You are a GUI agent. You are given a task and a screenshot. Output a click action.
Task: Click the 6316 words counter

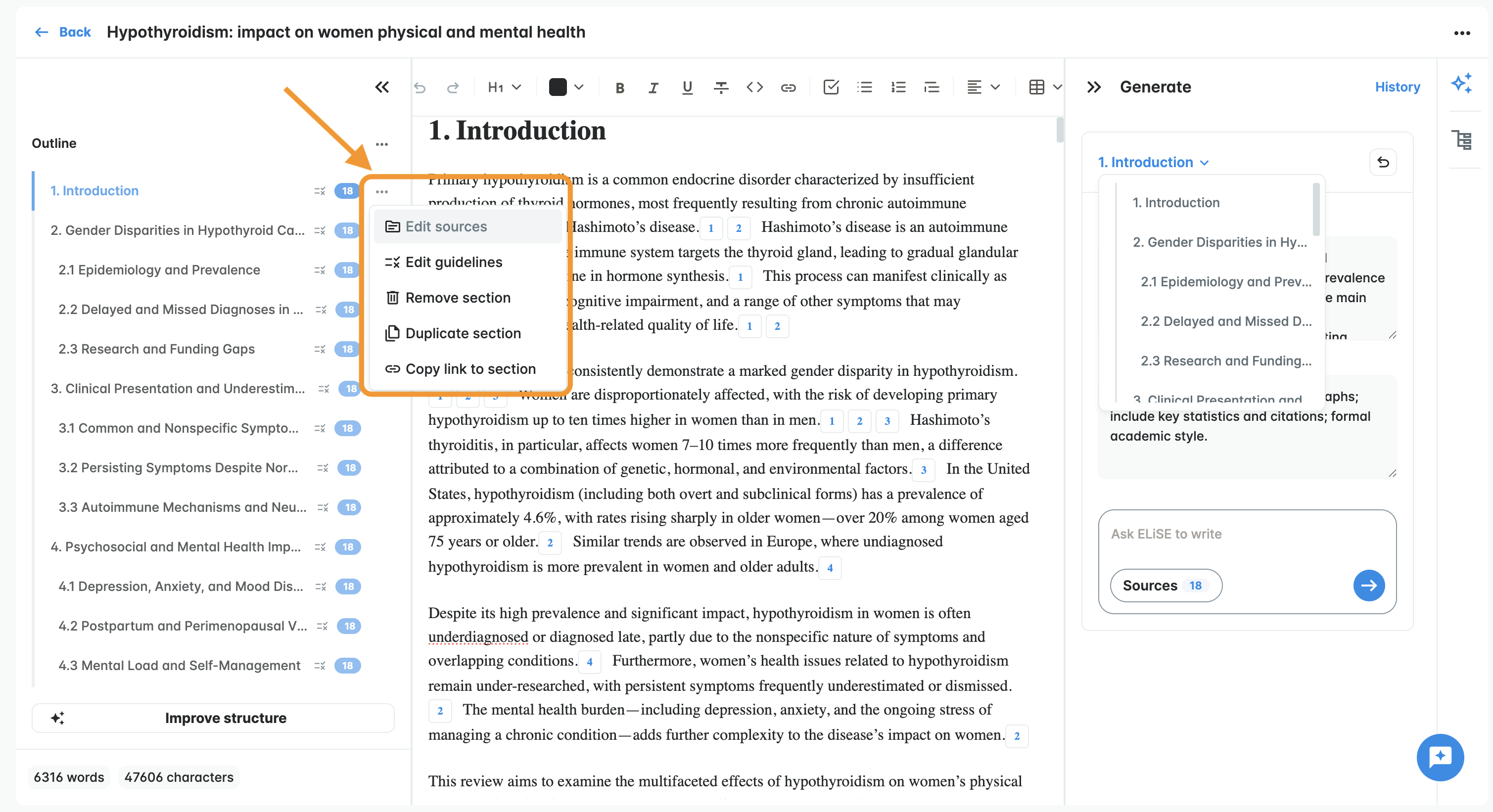click(69, 777)
